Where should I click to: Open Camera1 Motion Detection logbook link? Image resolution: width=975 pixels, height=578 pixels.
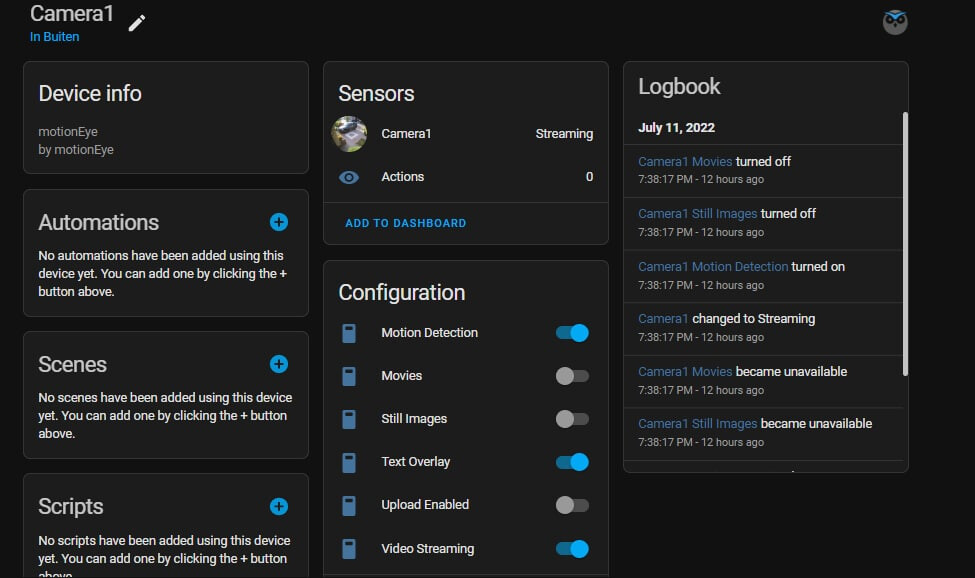click(x=713, y=267)
